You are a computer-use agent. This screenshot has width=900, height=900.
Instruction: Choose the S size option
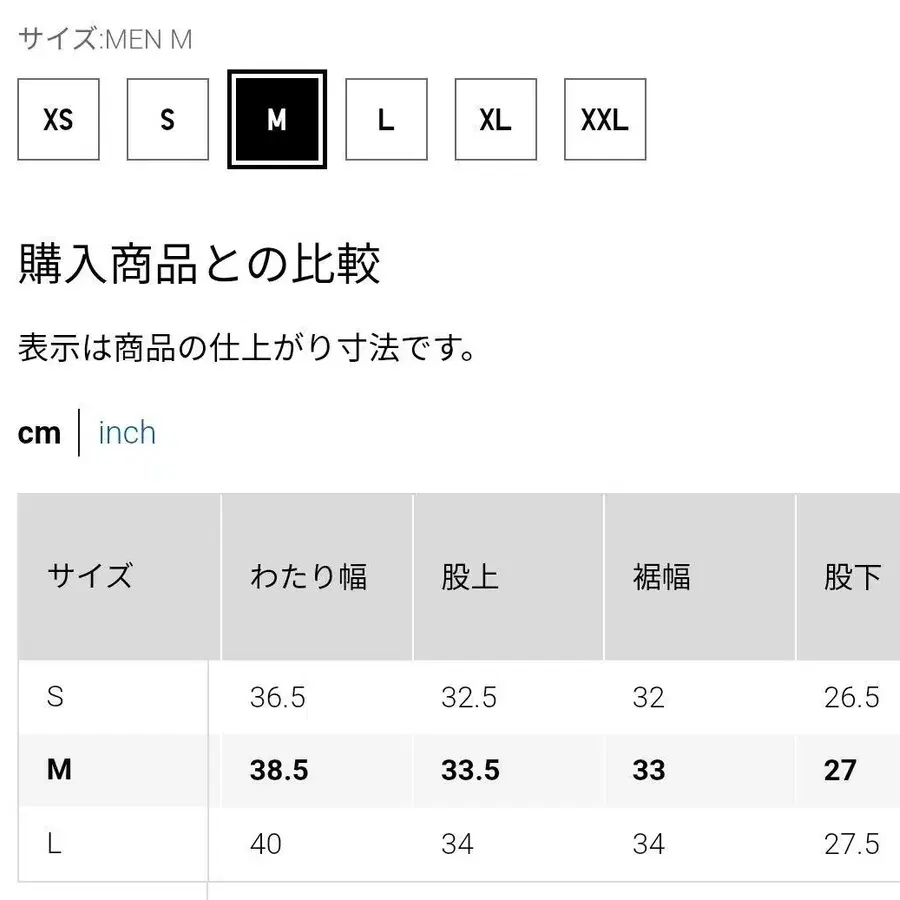point(167,120)
